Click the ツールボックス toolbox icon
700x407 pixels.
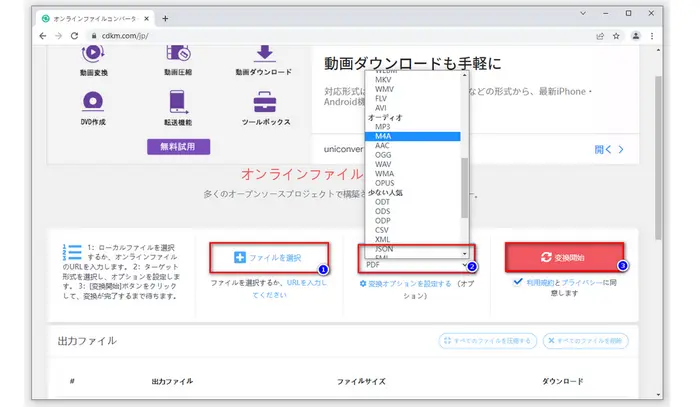pos(264,102)
